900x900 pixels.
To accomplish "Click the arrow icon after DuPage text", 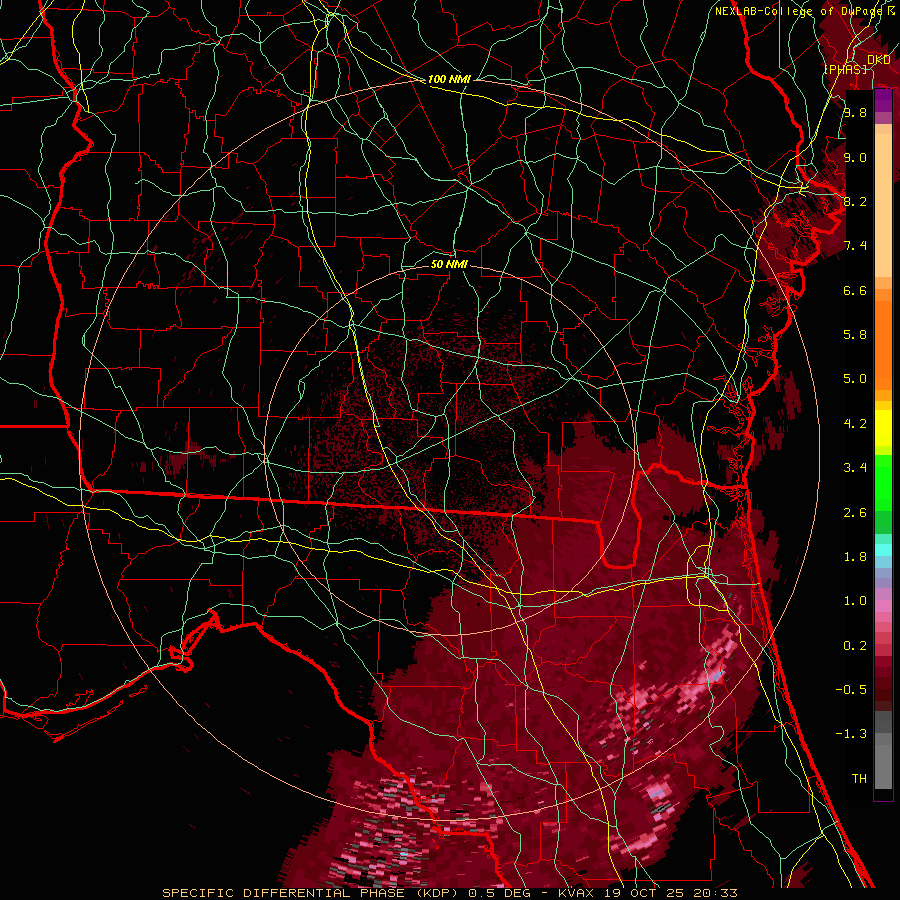I will click(891, 11).
